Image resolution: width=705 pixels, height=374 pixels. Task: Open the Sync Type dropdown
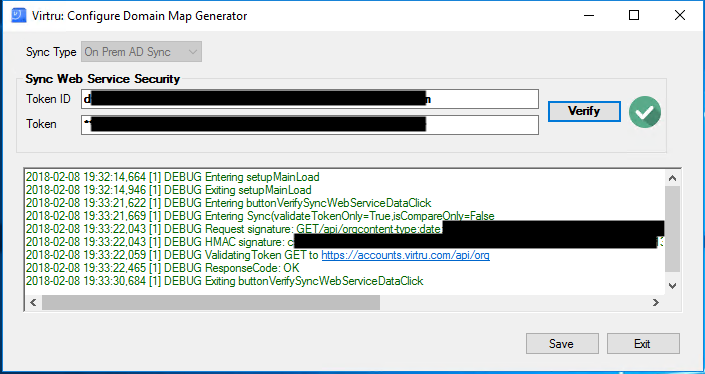[x=141, y=52]
